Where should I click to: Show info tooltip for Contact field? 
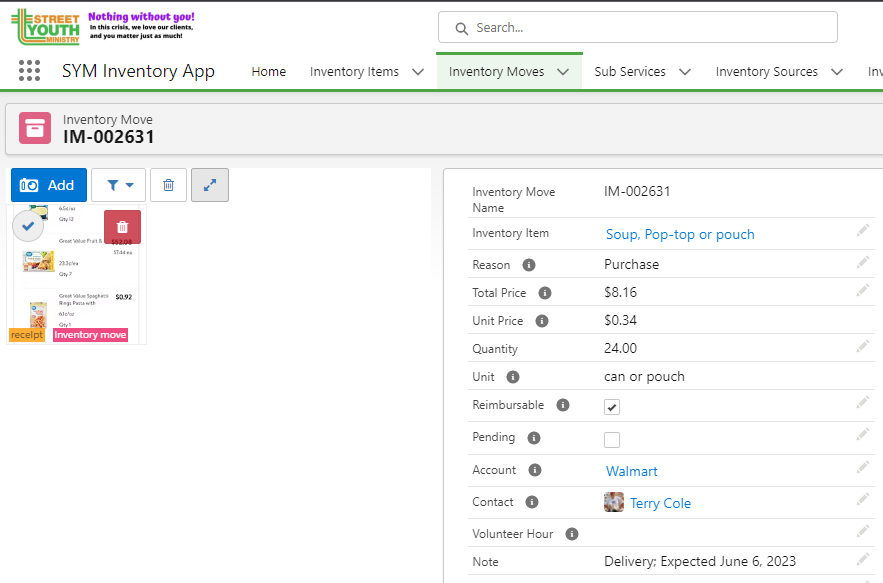point(532,502)
